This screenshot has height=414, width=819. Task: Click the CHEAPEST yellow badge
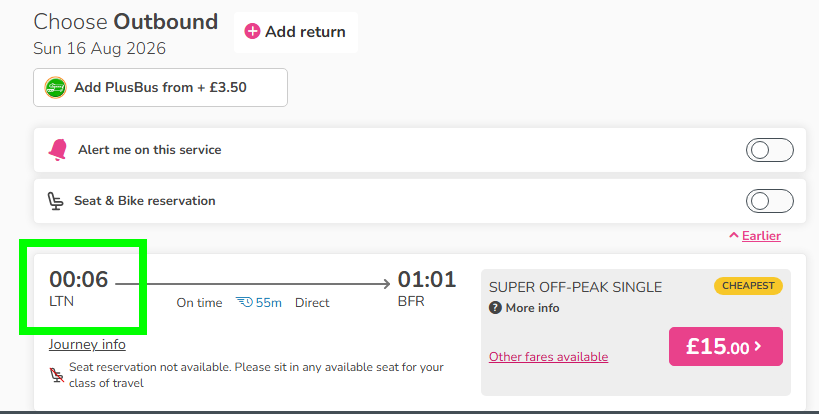[748, 286]
